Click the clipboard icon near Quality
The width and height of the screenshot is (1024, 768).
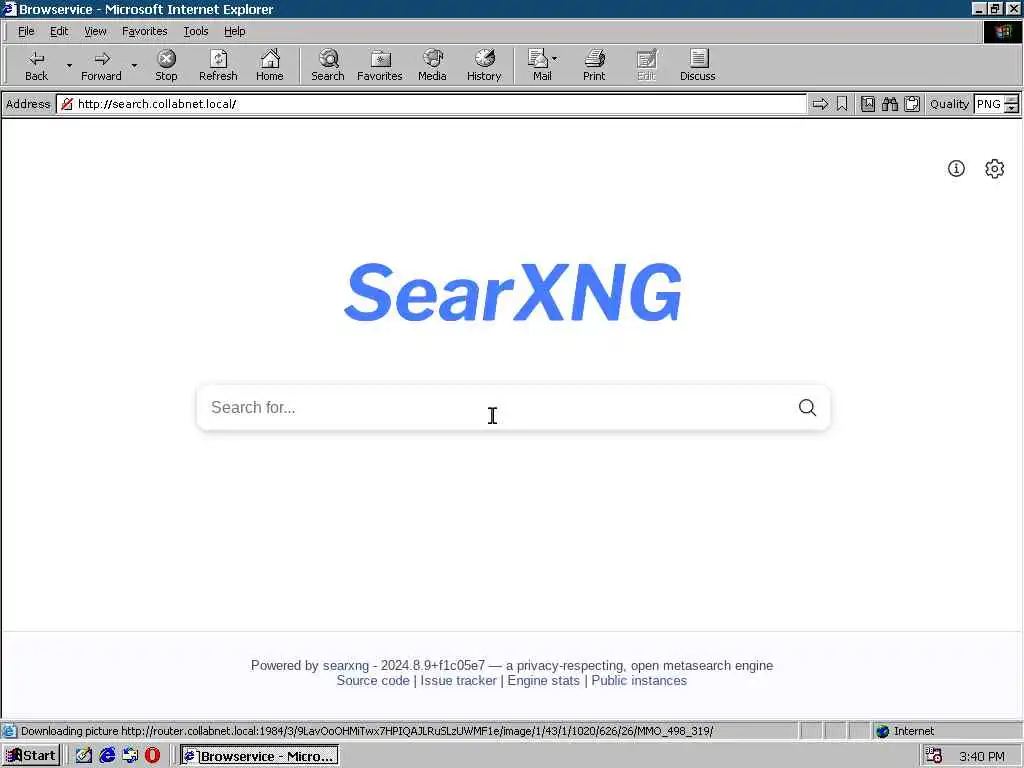912,104
